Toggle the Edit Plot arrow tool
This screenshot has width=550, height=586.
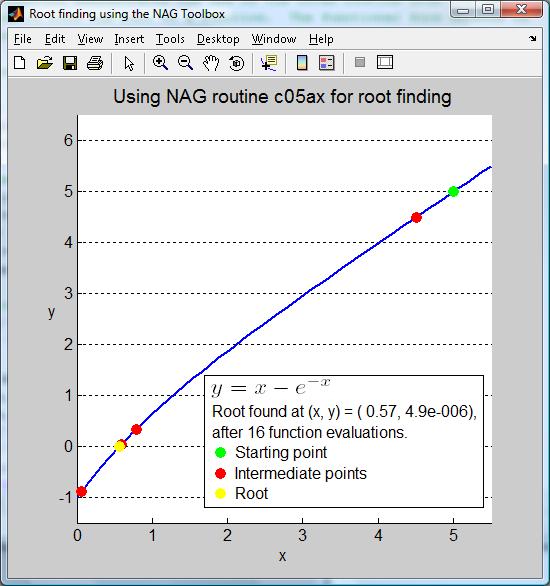129,63
